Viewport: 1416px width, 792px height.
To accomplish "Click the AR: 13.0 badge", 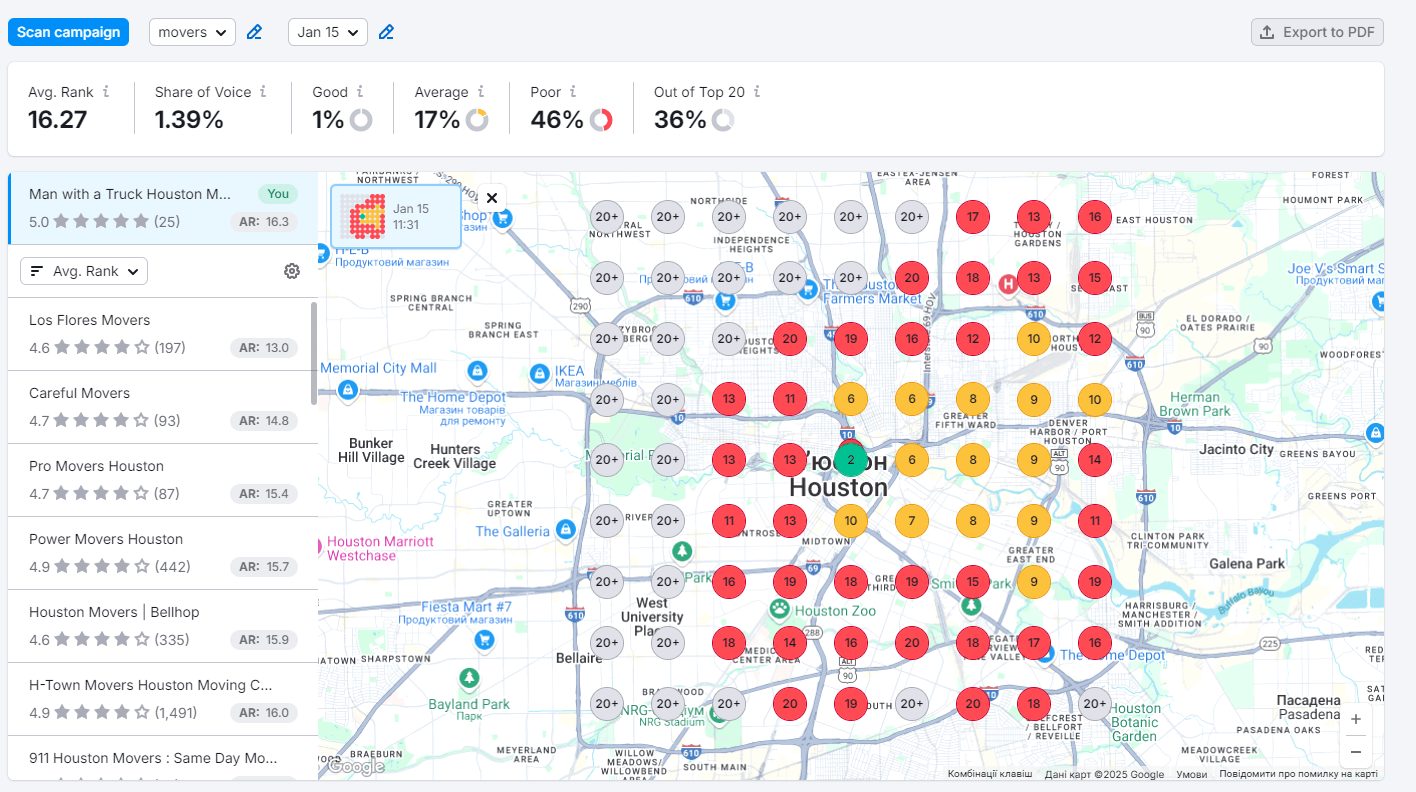I will tap(264, 348).
